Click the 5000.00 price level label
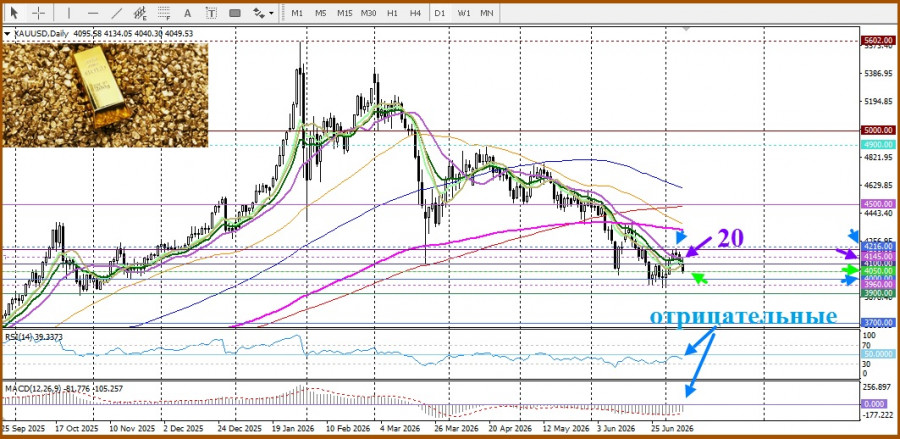900x439 pixels. click(878, 130)
